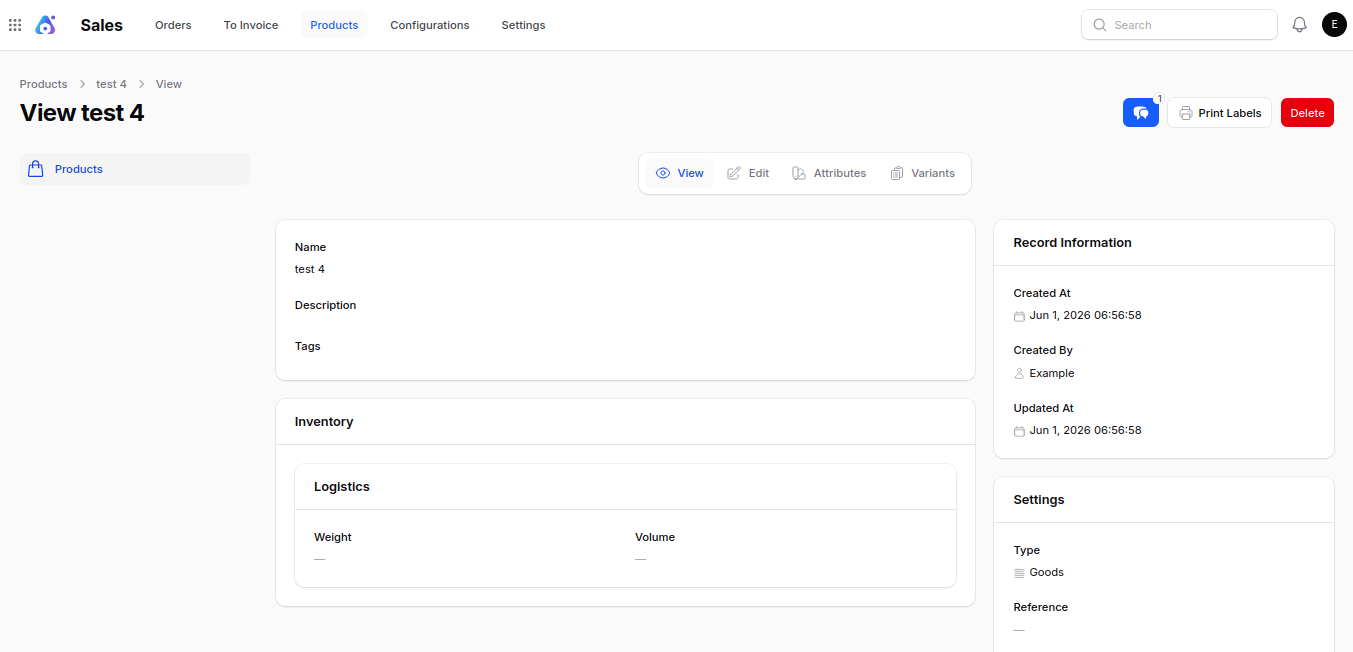Select the View tab
The width and height of the screenshot is (1353, 652).
click(680, 173)
